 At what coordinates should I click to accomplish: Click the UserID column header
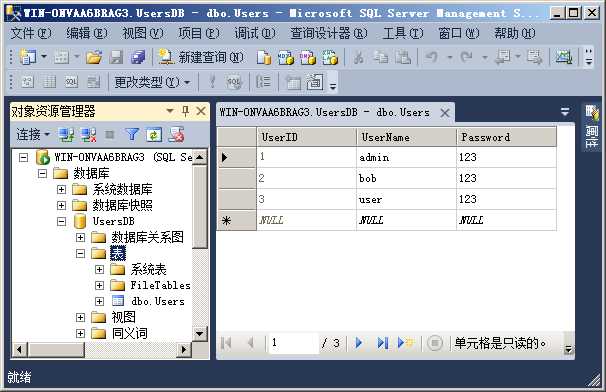(x=306, y=137)
